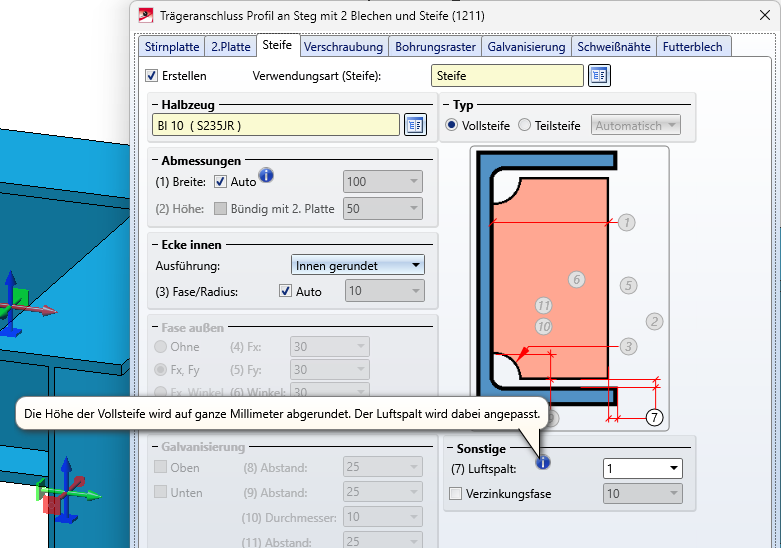Image resolution: width=781 pixels, height=548 pixels.
Task: Click diagram marker number 10
Action: click(x=543, y=327)
